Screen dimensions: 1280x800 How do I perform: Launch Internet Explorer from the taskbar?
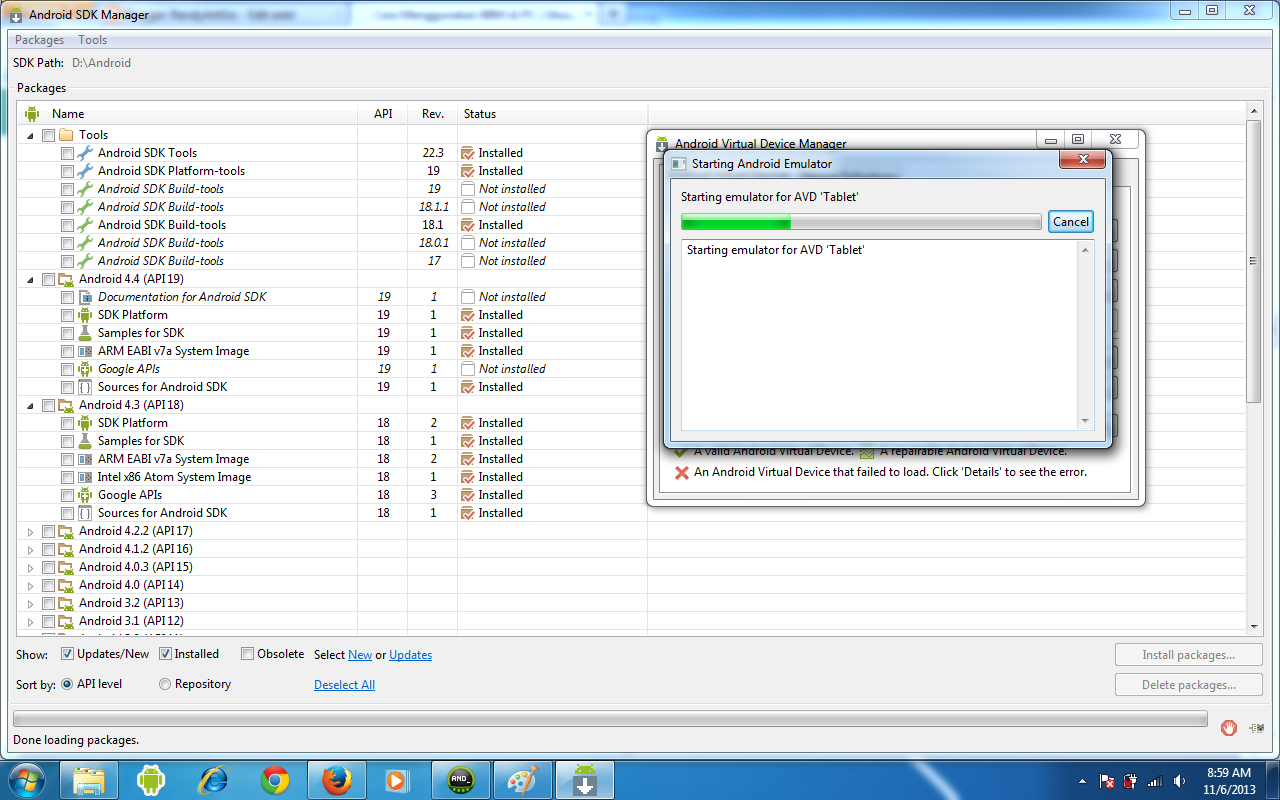pos(213,780)
